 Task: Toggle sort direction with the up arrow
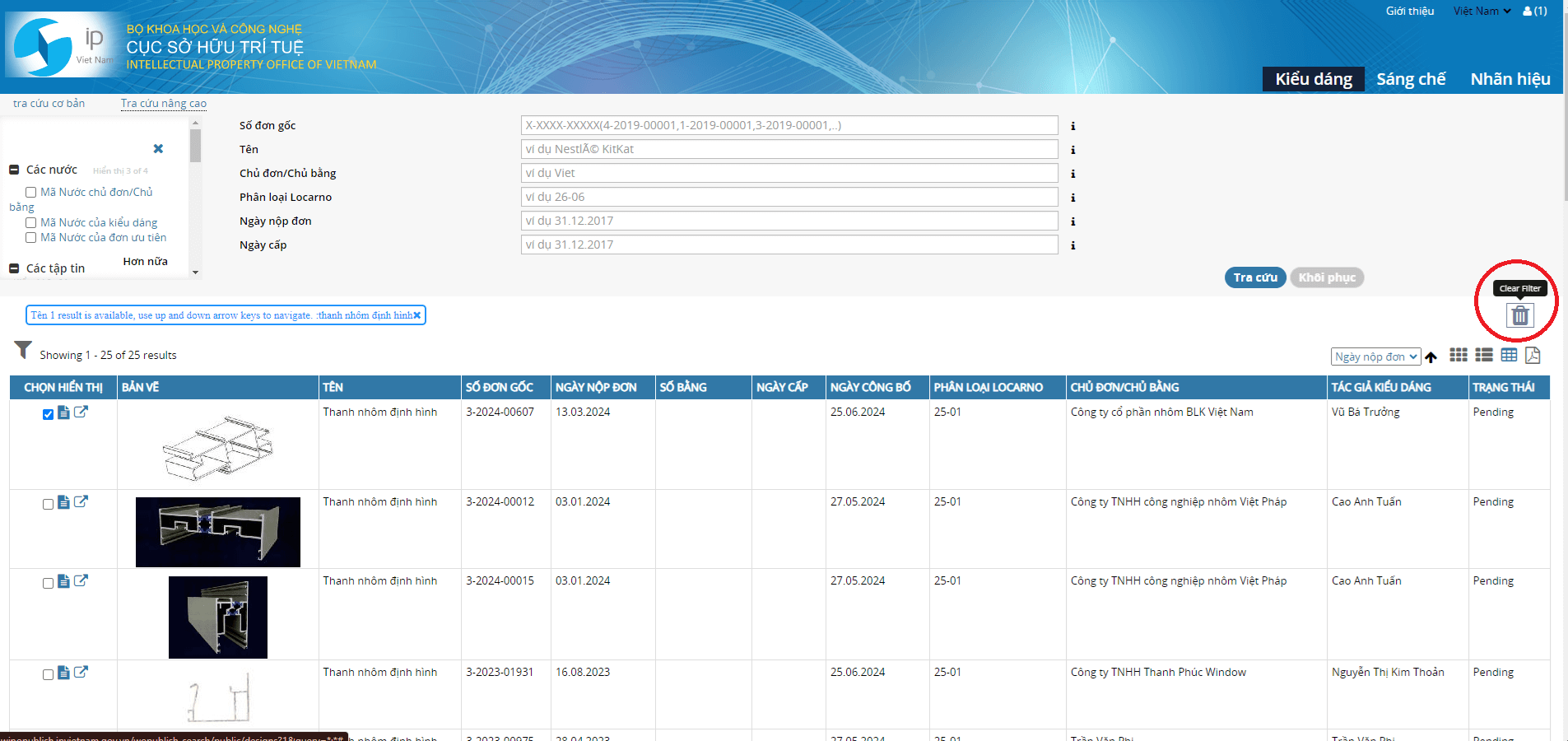point(1431,357)
